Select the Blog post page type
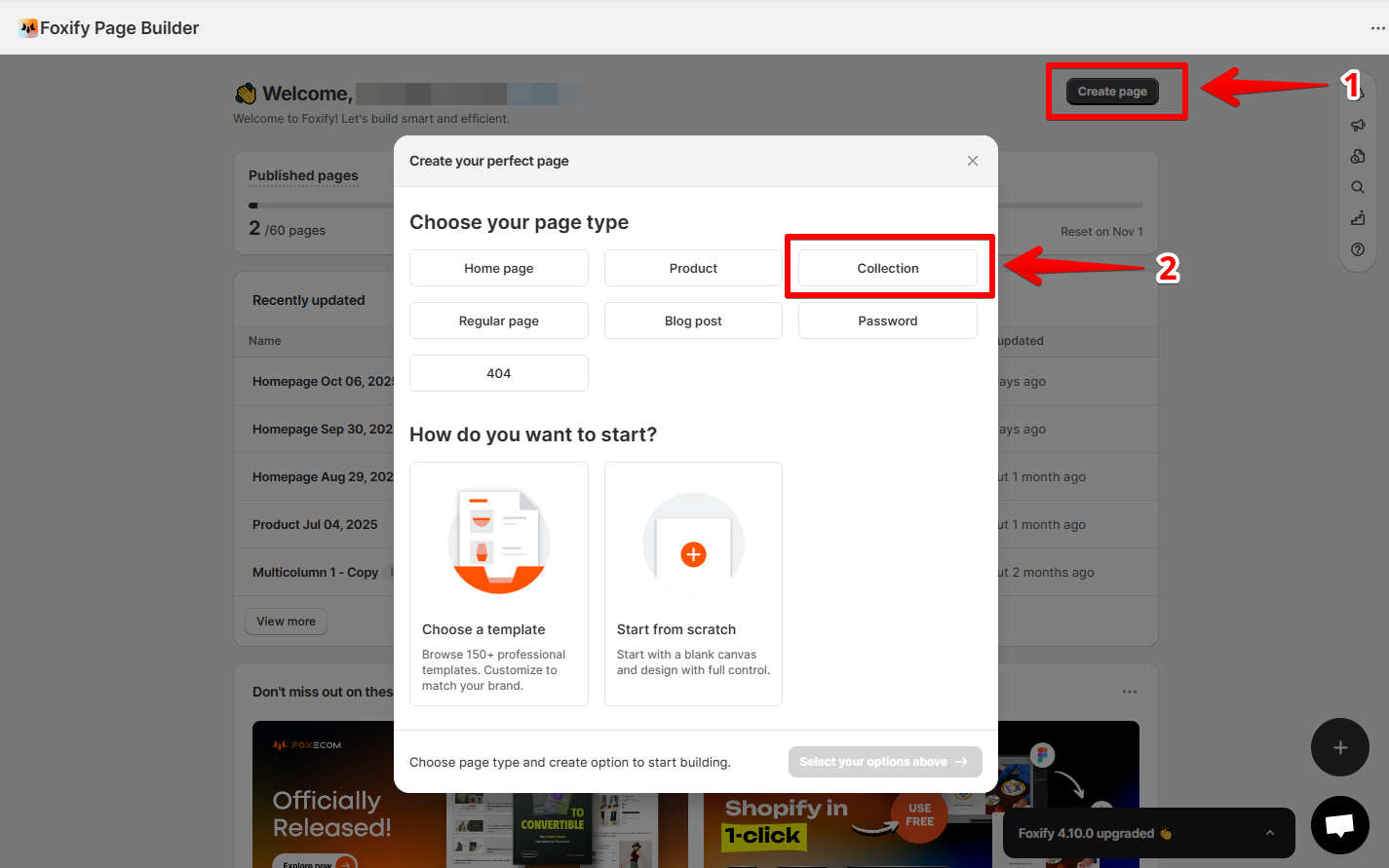This screenshot has height=868, width=1389. 693,321
